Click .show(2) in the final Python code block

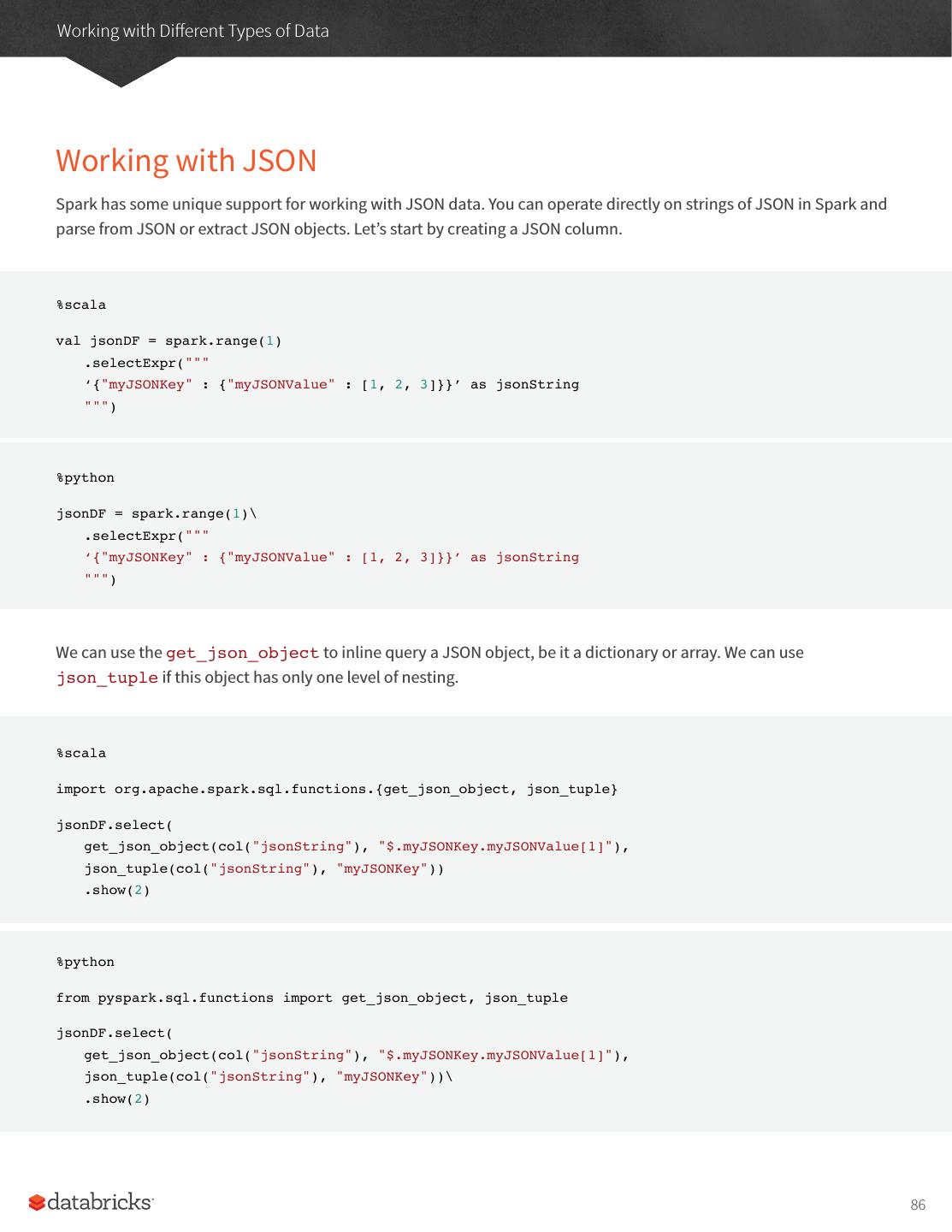pyautogui.click(x=116, y=1099)
